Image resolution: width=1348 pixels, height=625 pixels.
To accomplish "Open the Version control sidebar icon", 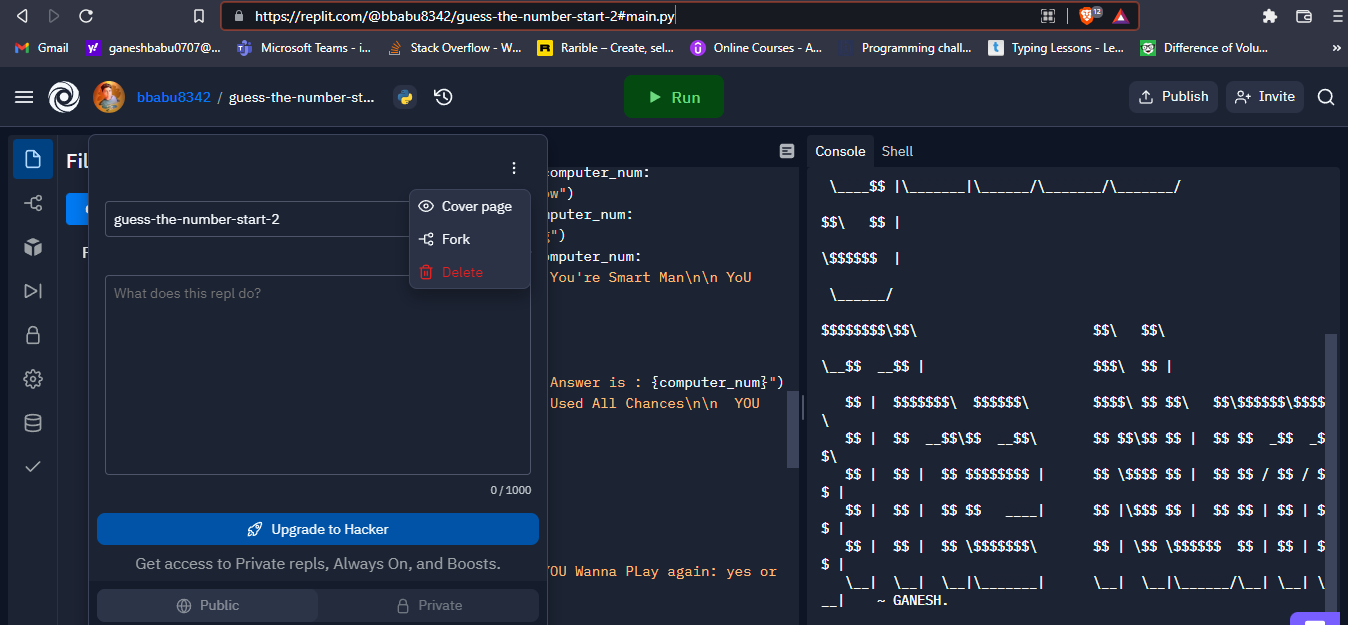I will (x=33, y=204).
